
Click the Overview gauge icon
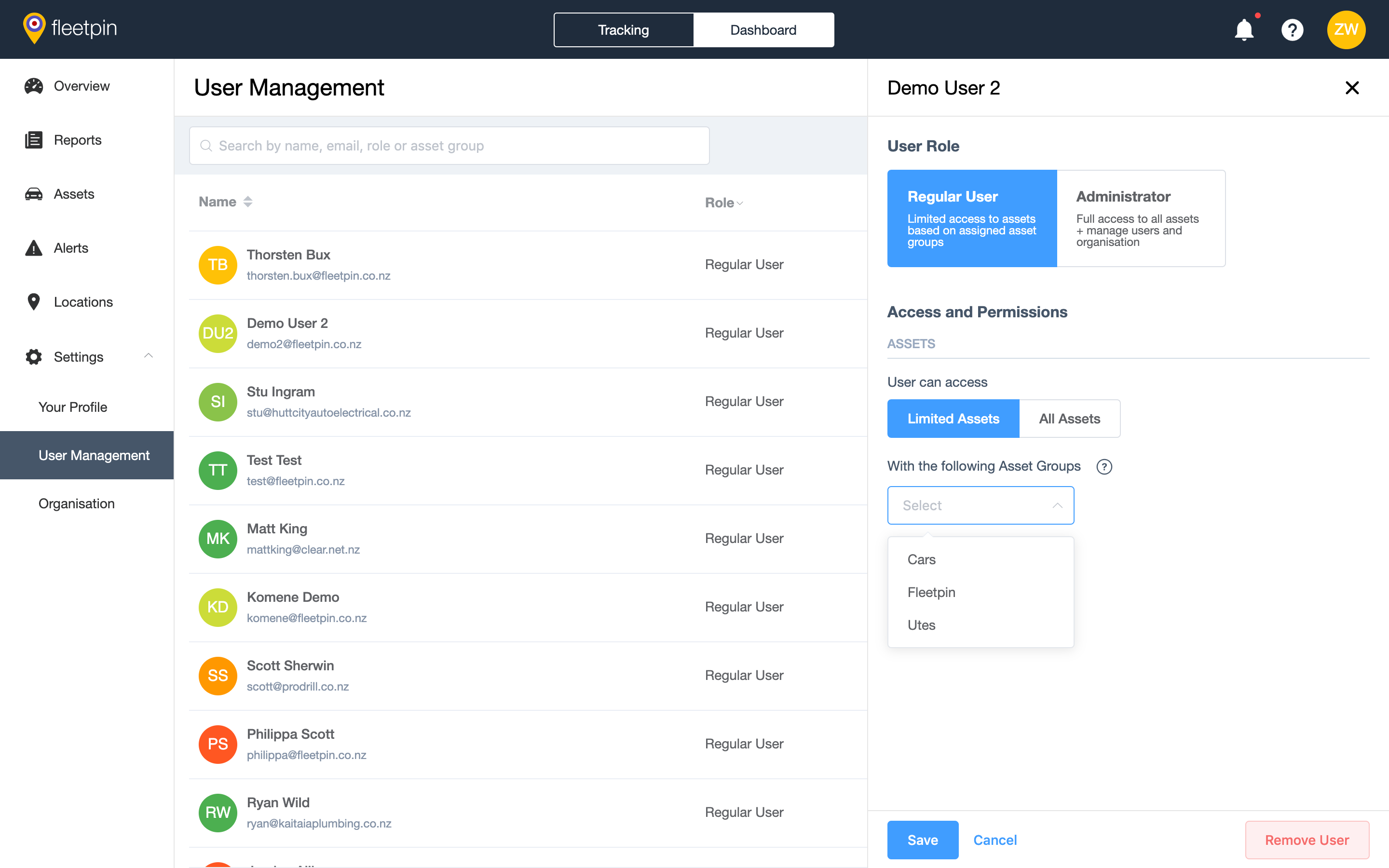34,86
